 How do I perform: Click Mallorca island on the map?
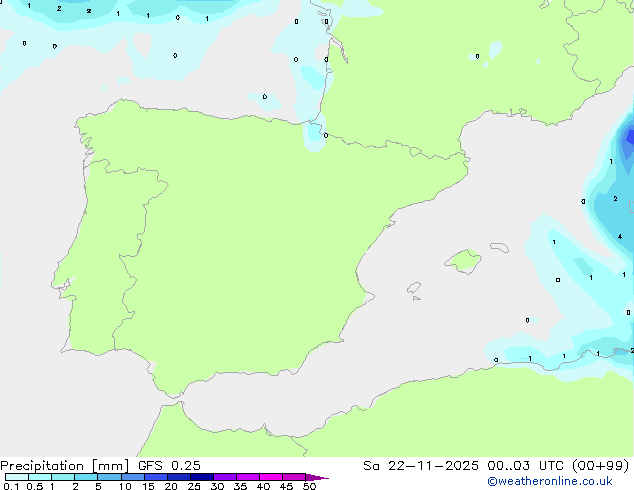click(x=463, y=261)
